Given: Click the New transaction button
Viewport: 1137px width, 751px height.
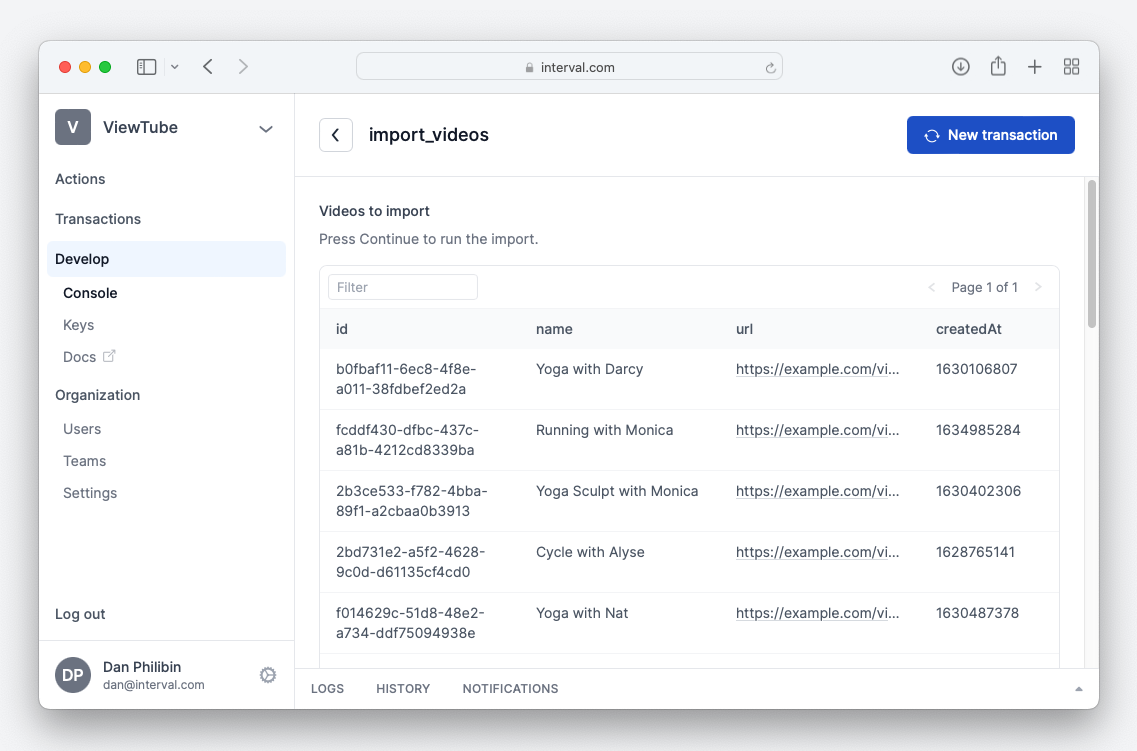Looking at the screenshot, I should pos(990,135).
